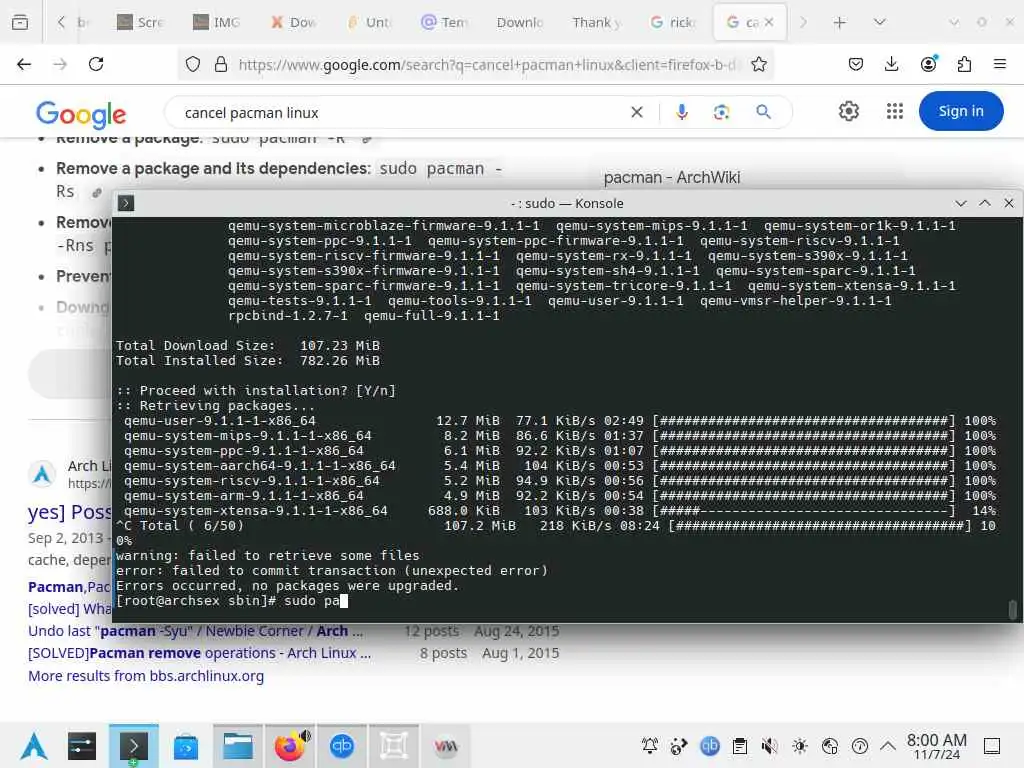This screenshot has width=1024, height=768.
Task: Open tracking protection shield icon
Action: coord(193,64)
